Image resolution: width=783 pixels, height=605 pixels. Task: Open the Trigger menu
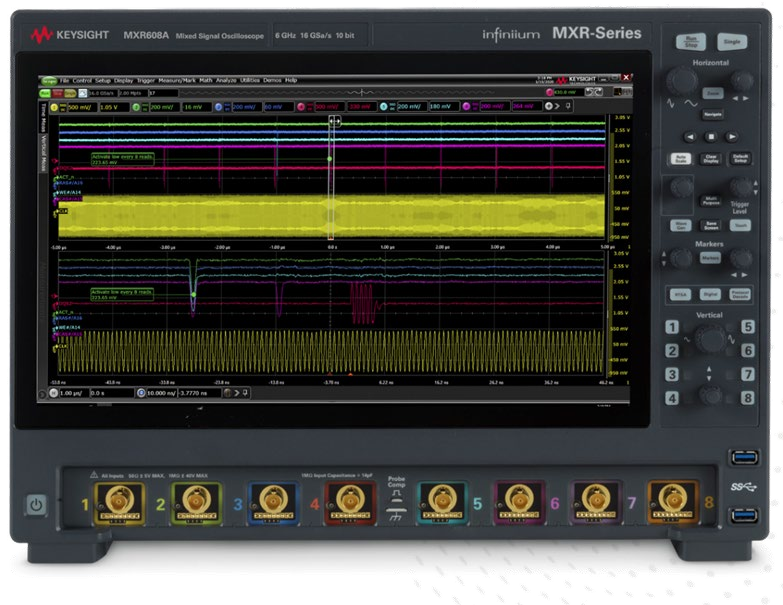point(146,80)
